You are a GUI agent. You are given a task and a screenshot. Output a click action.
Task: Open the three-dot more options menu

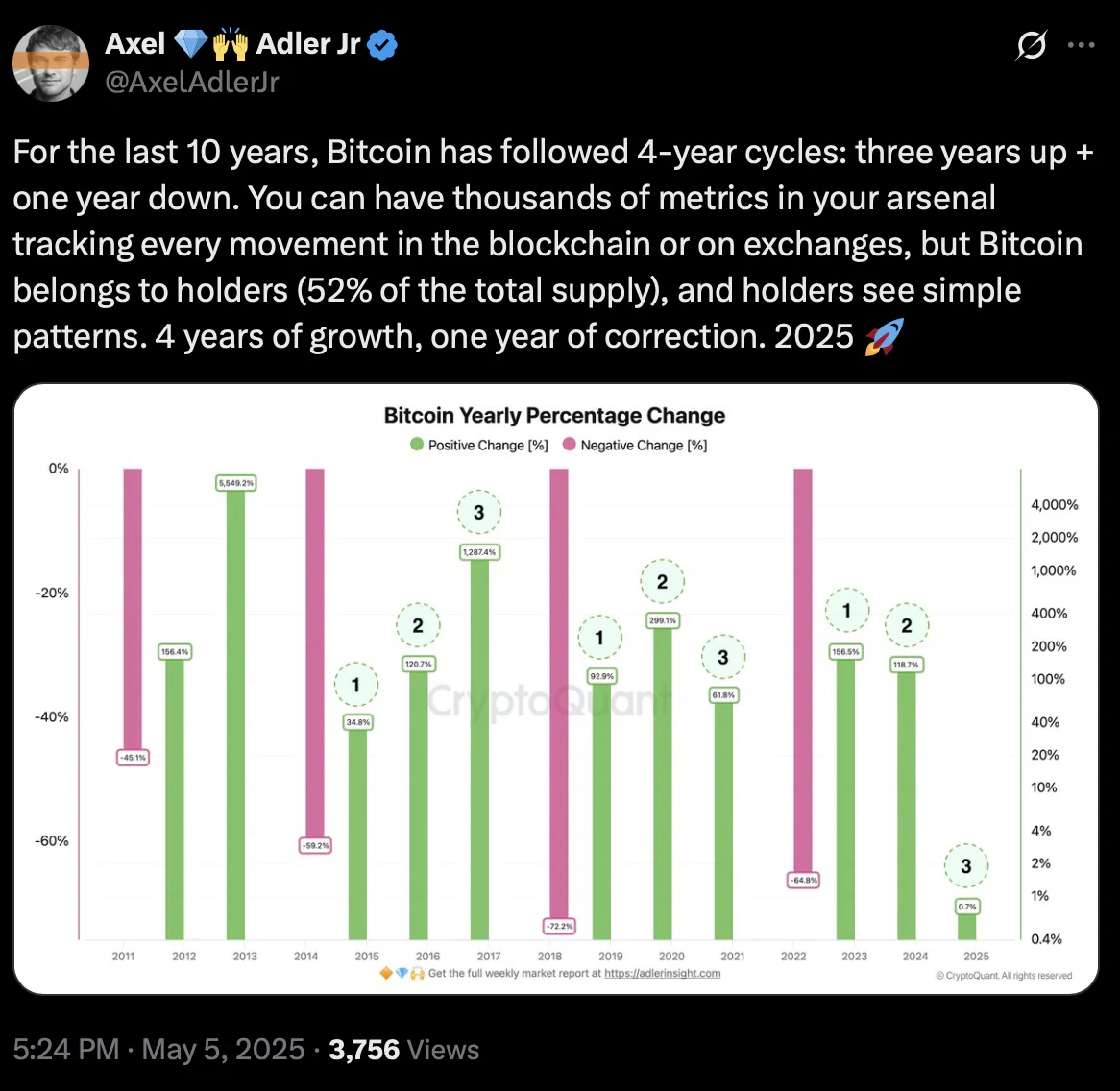click(1081, 45)
